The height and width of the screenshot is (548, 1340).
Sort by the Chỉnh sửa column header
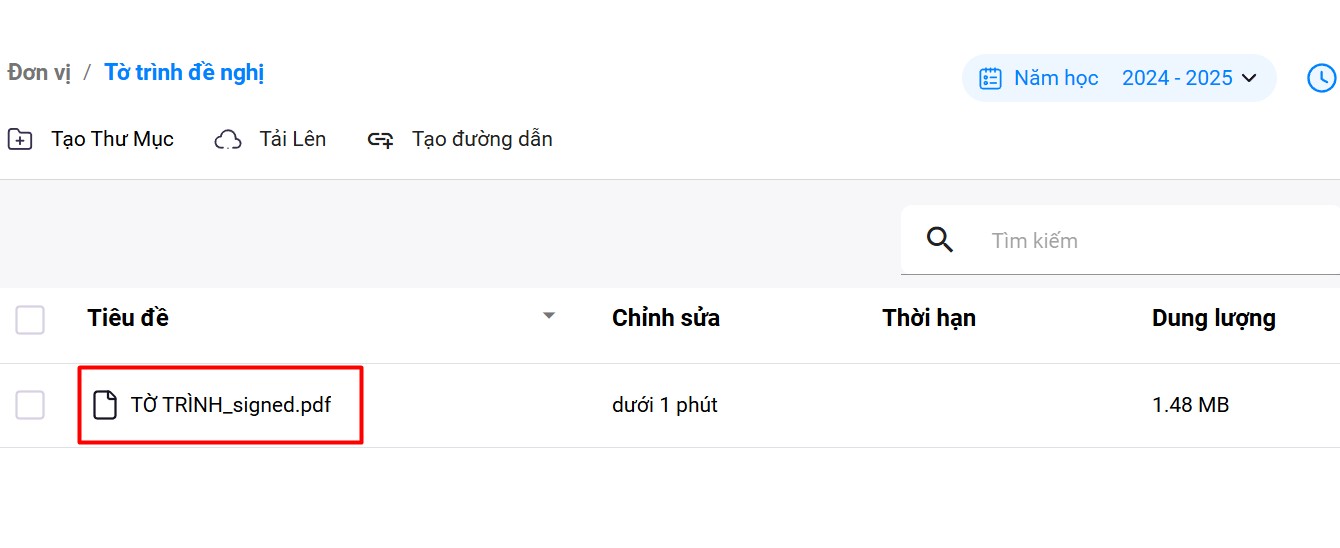pyautogui.click(x=666, y=318)
